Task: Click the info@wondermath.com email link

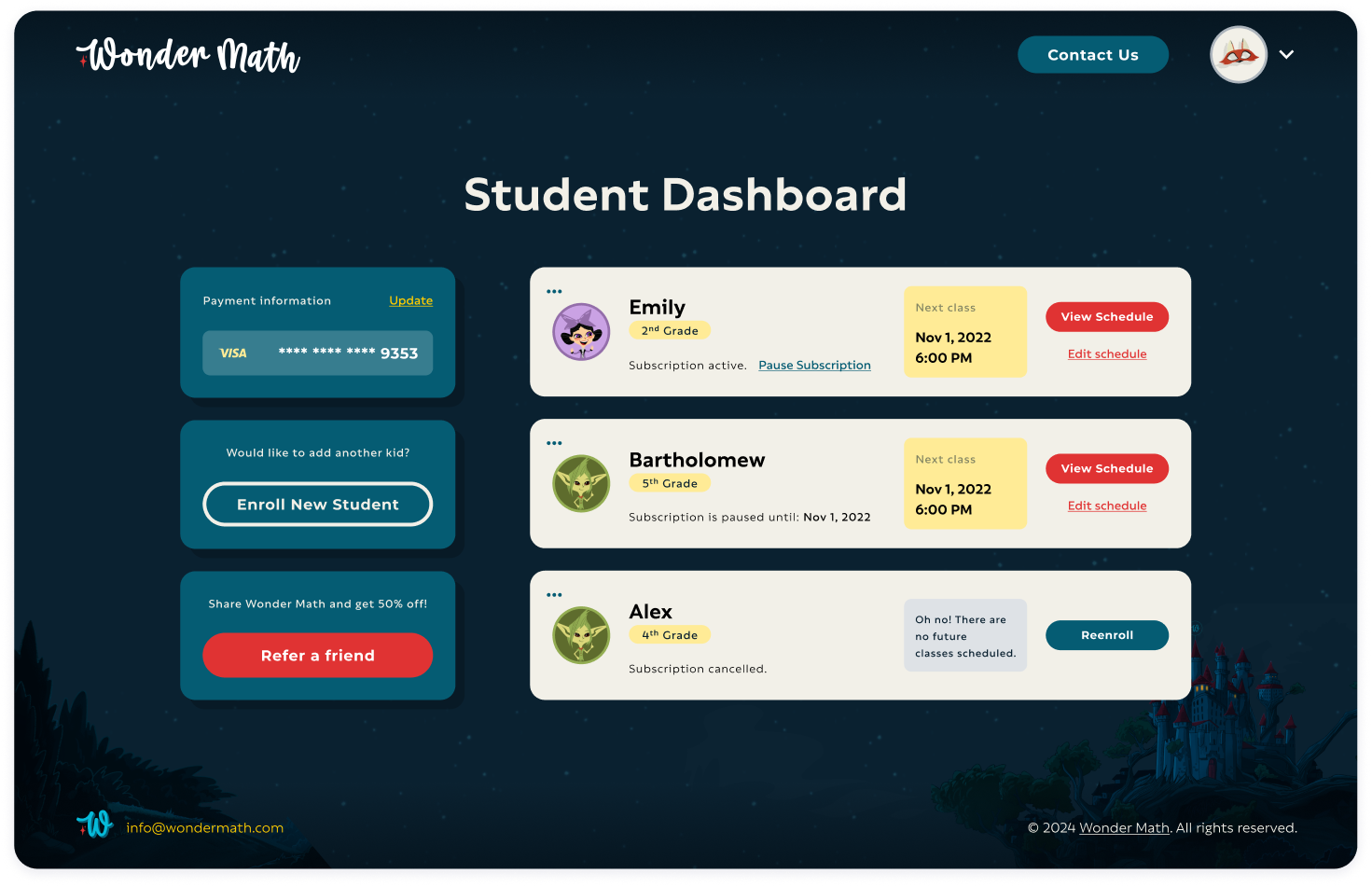Action: (x=205, y=828)
